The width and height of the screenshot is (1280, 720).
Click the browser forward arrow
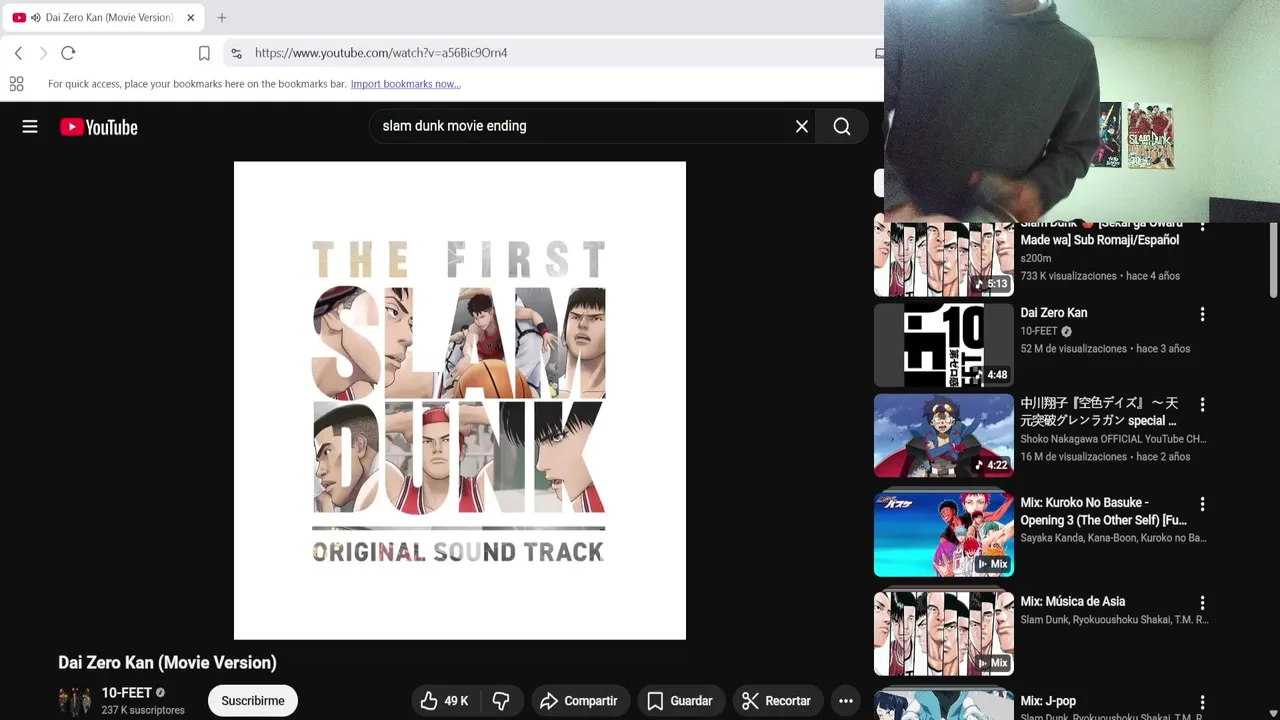pos(43,53)
